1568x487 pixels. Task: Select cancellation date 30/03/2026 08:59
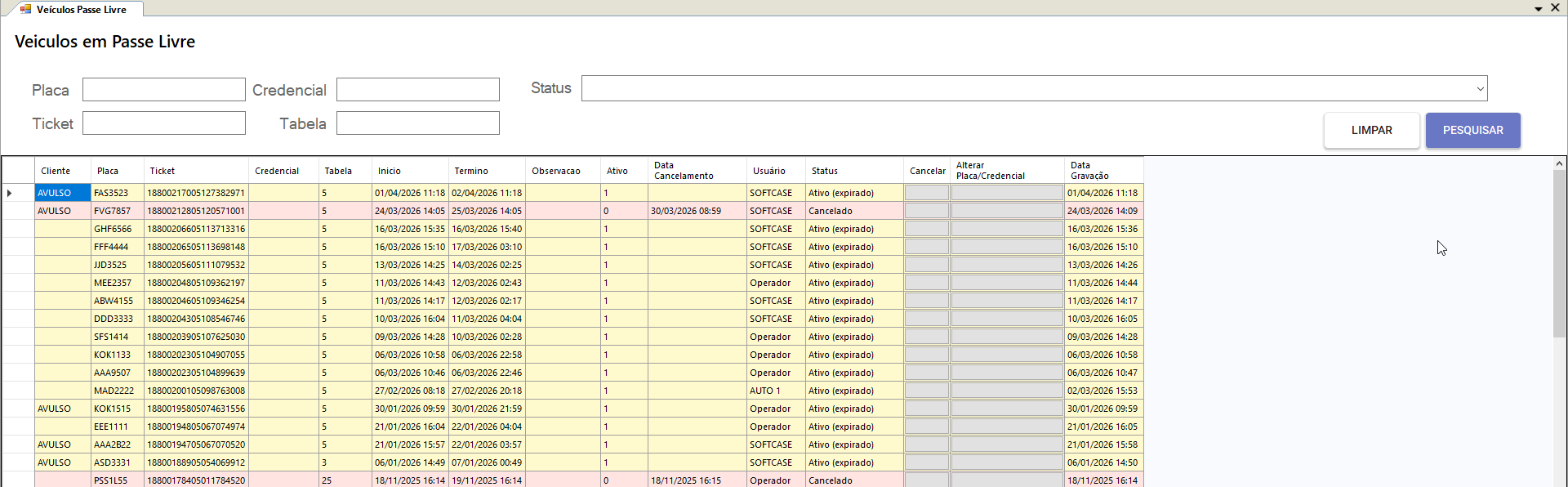[697, 211]
